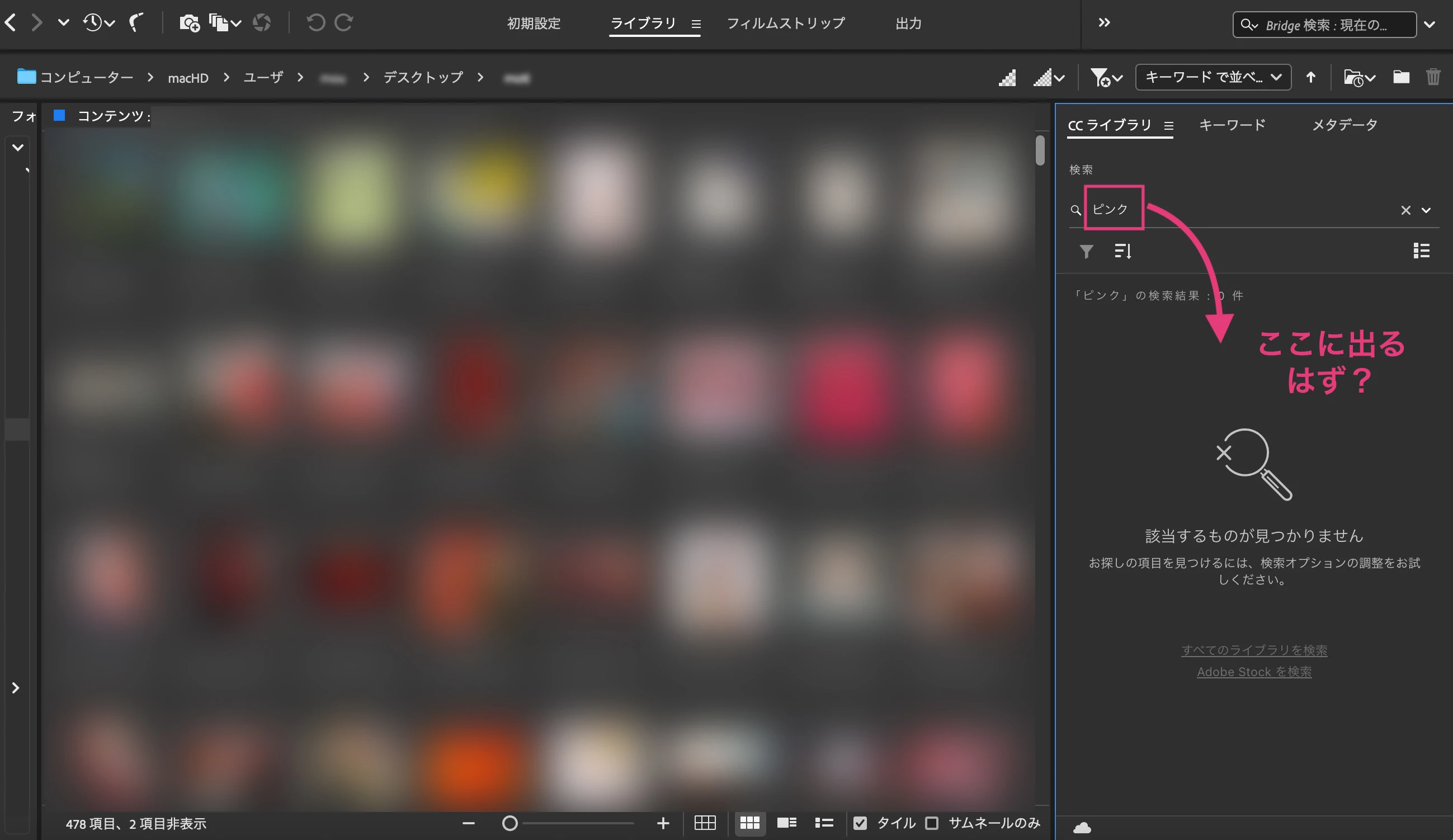Viewport: 1453px width, 840px height.
Task: Enable the サムネールのみ checkbox
Action: click(x=932, y=823)
